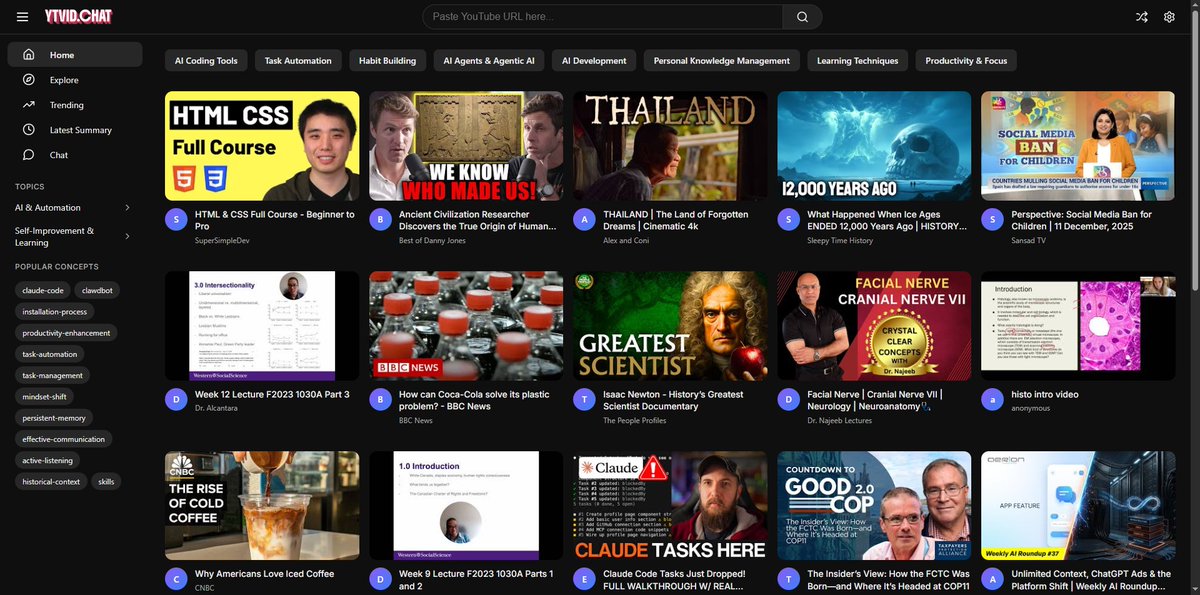
Task: Click the Sansad TV channel avatar
Action: (993, 219)
